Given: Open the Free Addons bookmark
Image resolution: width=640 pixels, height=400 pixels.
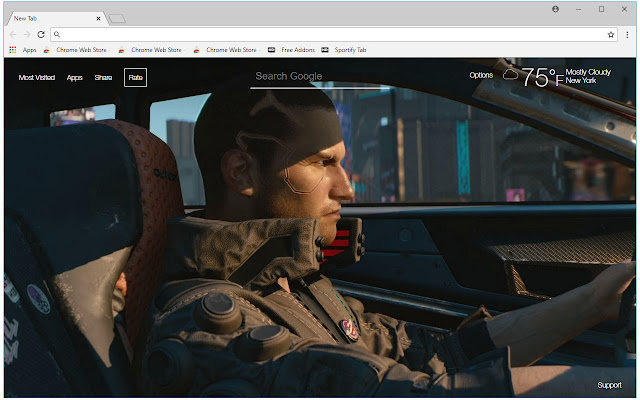Looking at the screenshot, I should 291,50.
